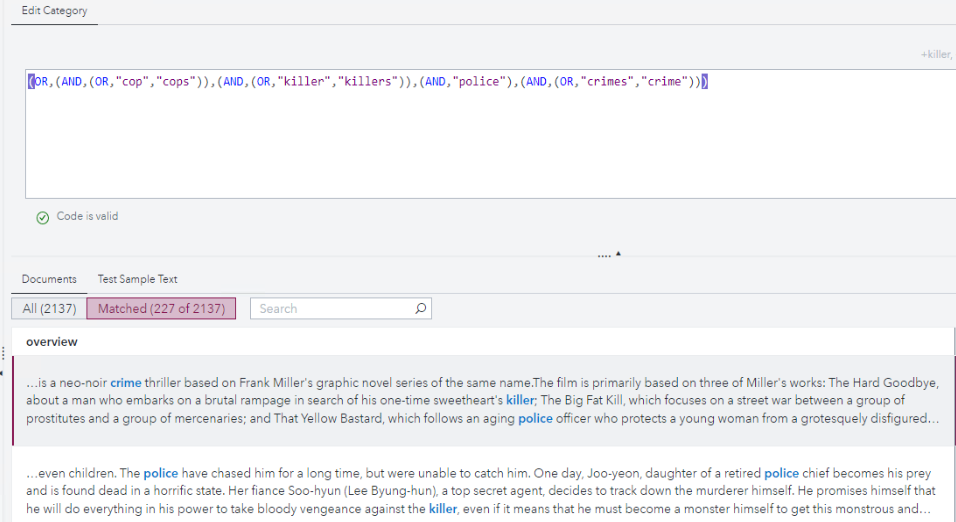Viewport: 956px width, 522px height.
Task: Click the highlighted word 'crime' in first document
Action: [126, 383]
